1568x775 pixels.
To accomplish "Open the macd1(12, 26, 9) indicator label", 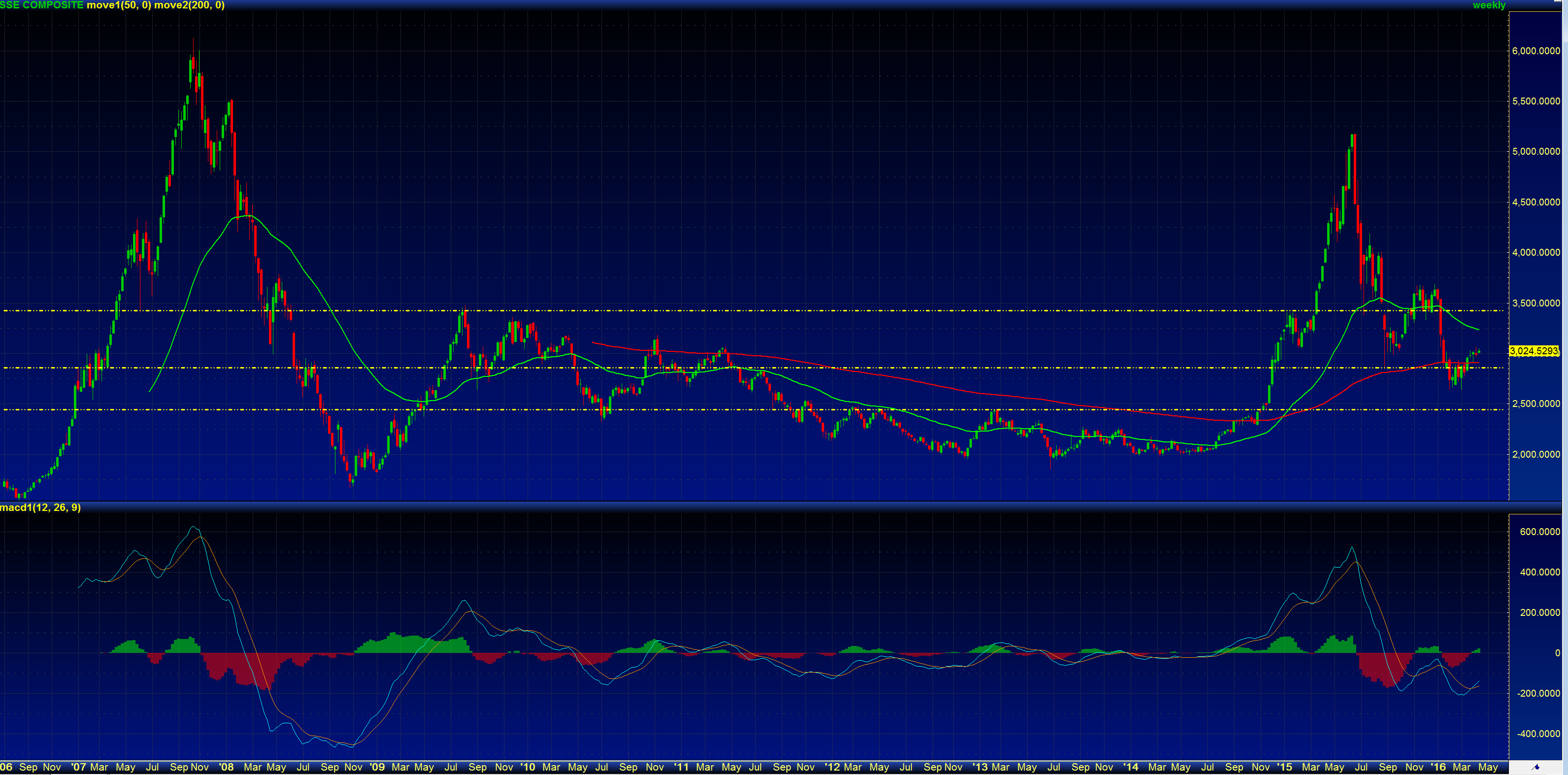I will (x=40, y=507).
